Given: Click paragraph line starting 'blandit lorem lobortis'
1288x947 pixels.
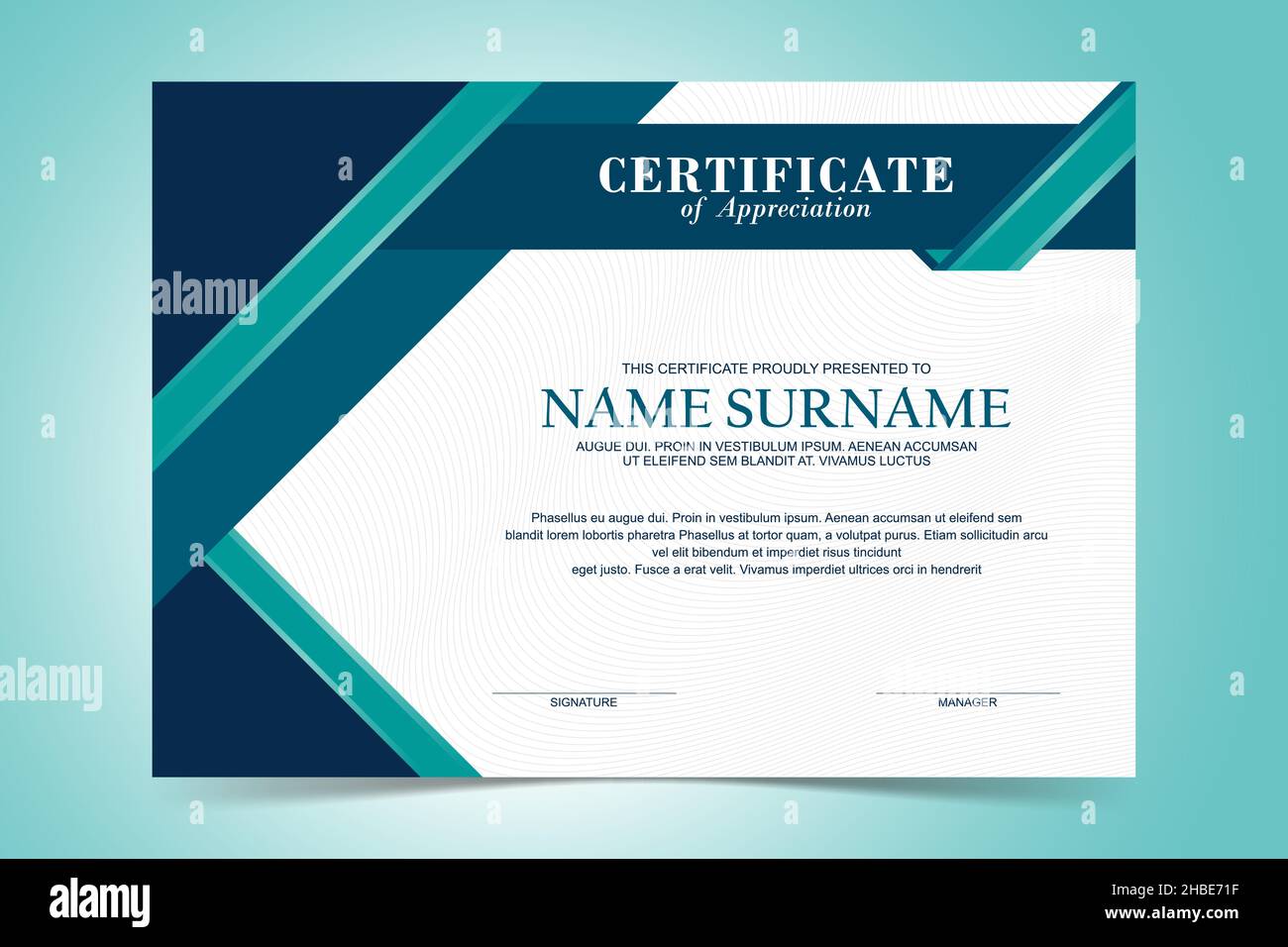Looking at the screenshot, I should 776,535.
